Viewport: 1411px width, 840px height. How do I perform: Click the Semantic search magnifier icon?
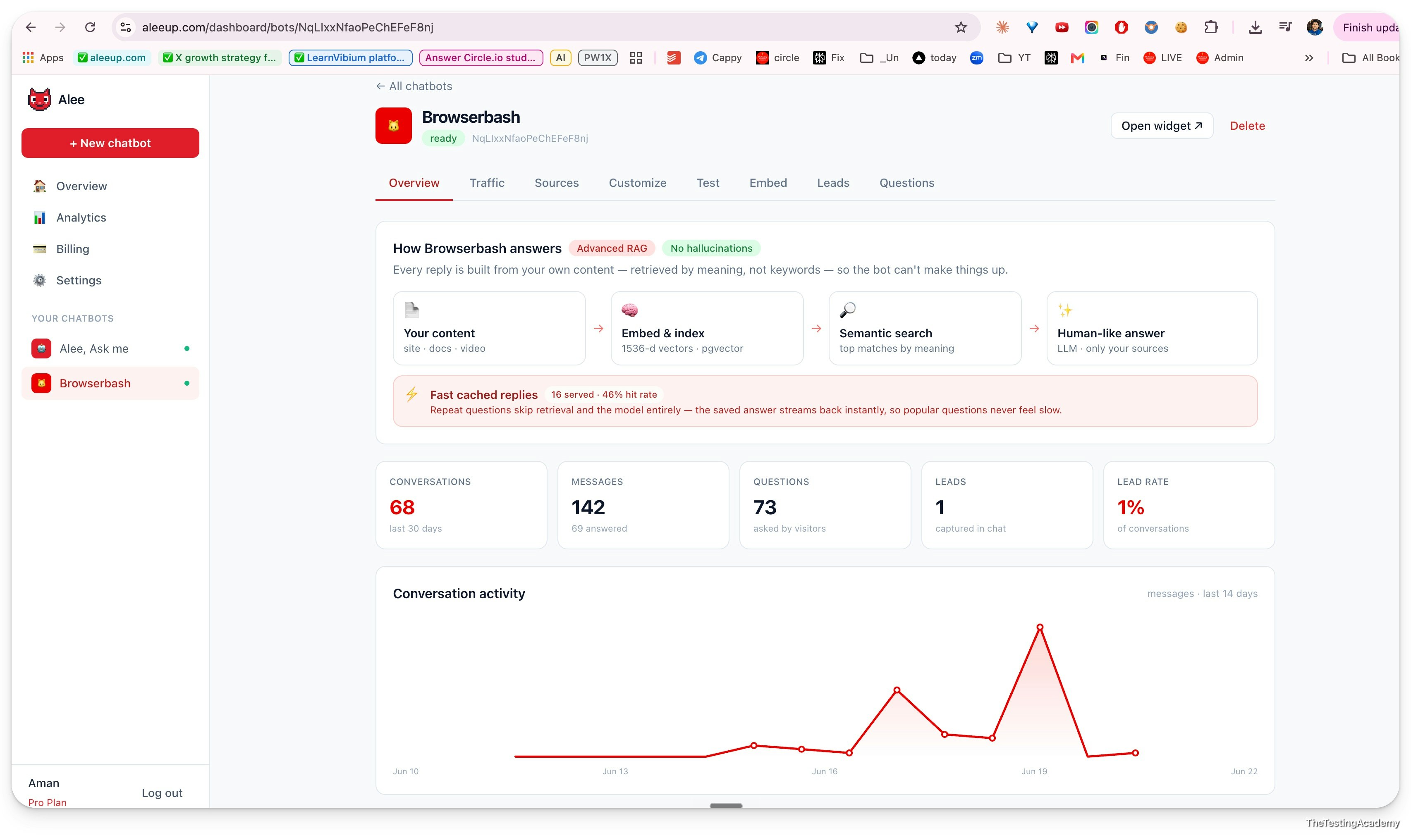point(848,310)
